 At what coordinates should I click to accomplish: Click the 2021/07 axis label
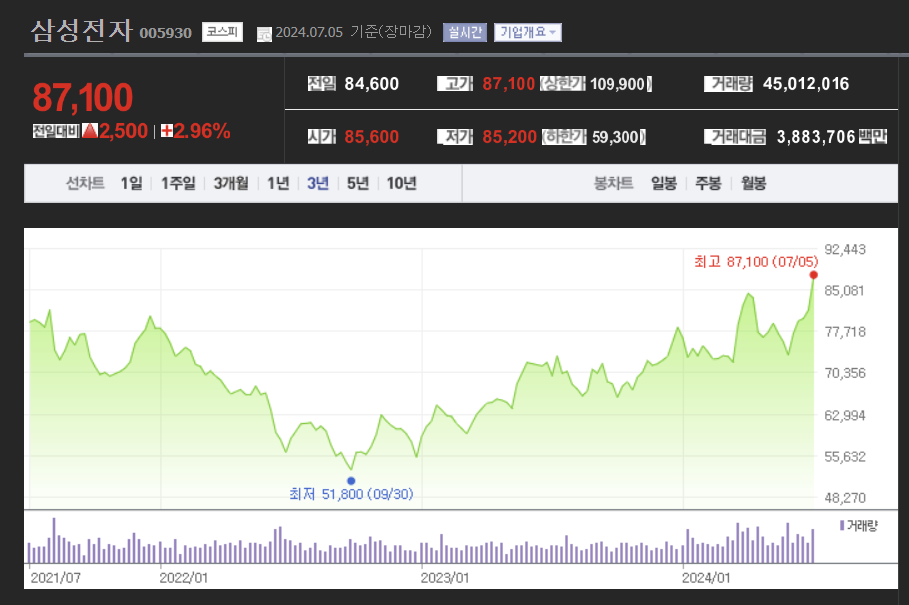[56, 578]
